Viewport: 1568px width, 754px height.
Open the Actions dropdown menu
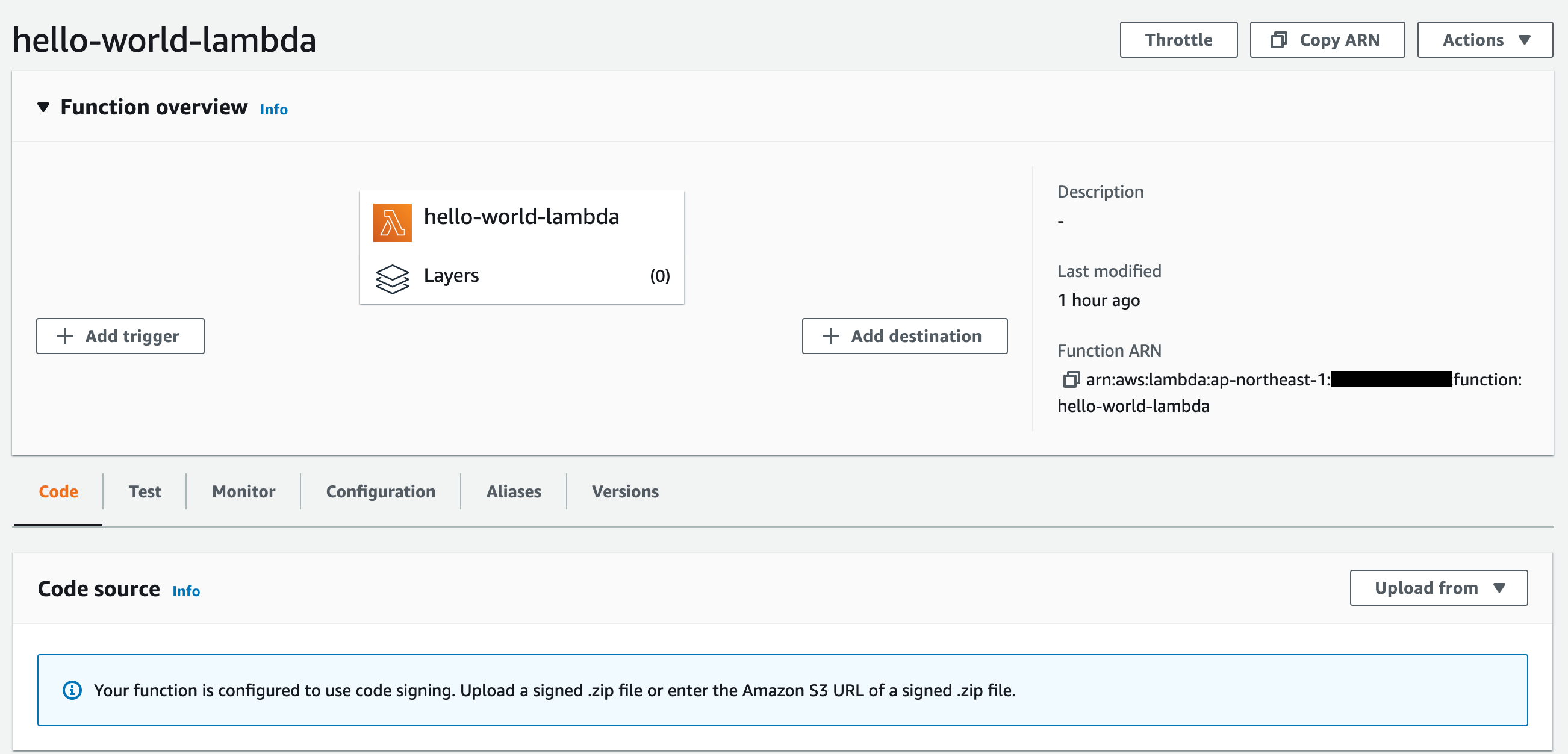[x=1485, y=40]
